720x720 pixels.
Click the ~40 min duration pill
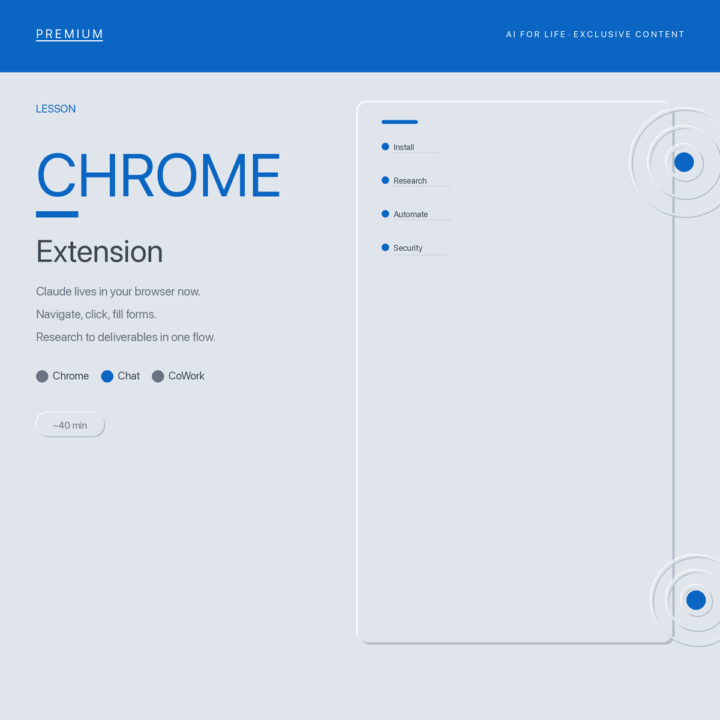(x=70, y=425)
